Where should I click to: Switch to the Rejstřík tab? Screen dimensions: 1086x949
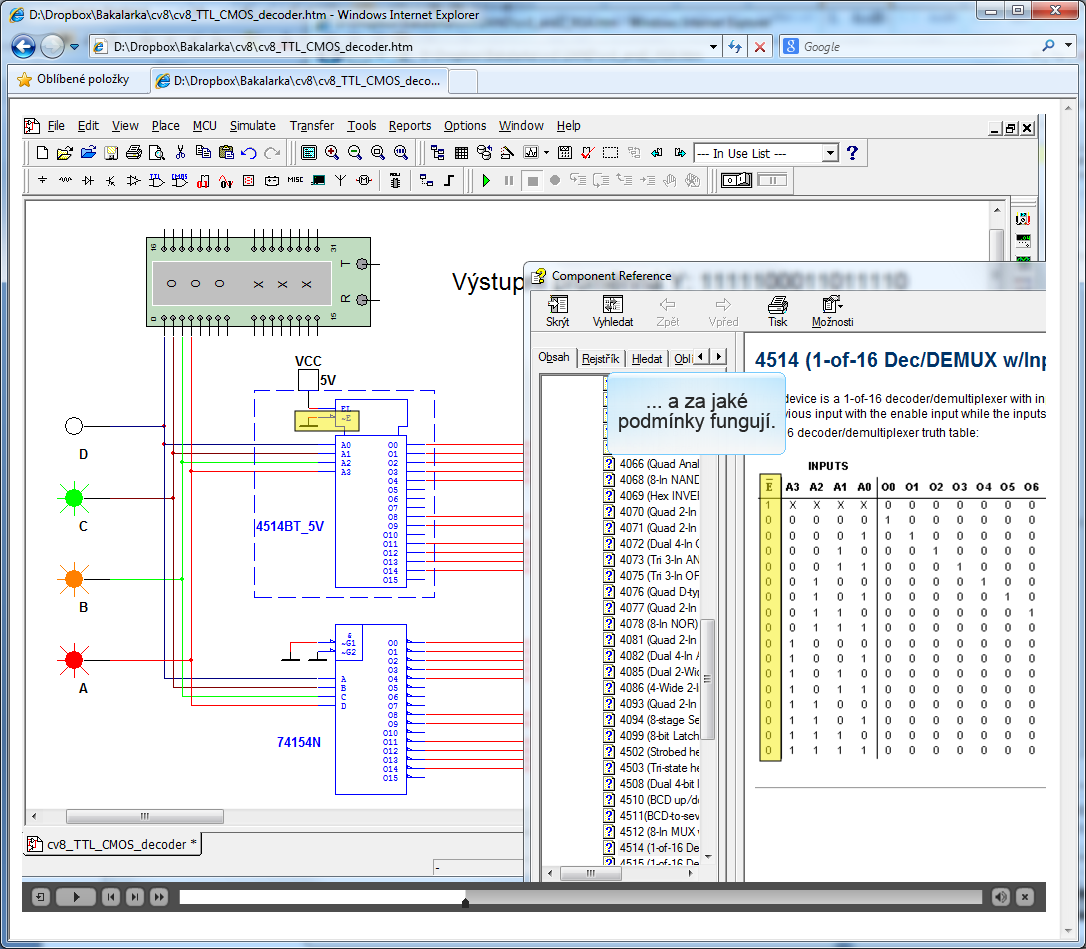[x=600, y=359]
